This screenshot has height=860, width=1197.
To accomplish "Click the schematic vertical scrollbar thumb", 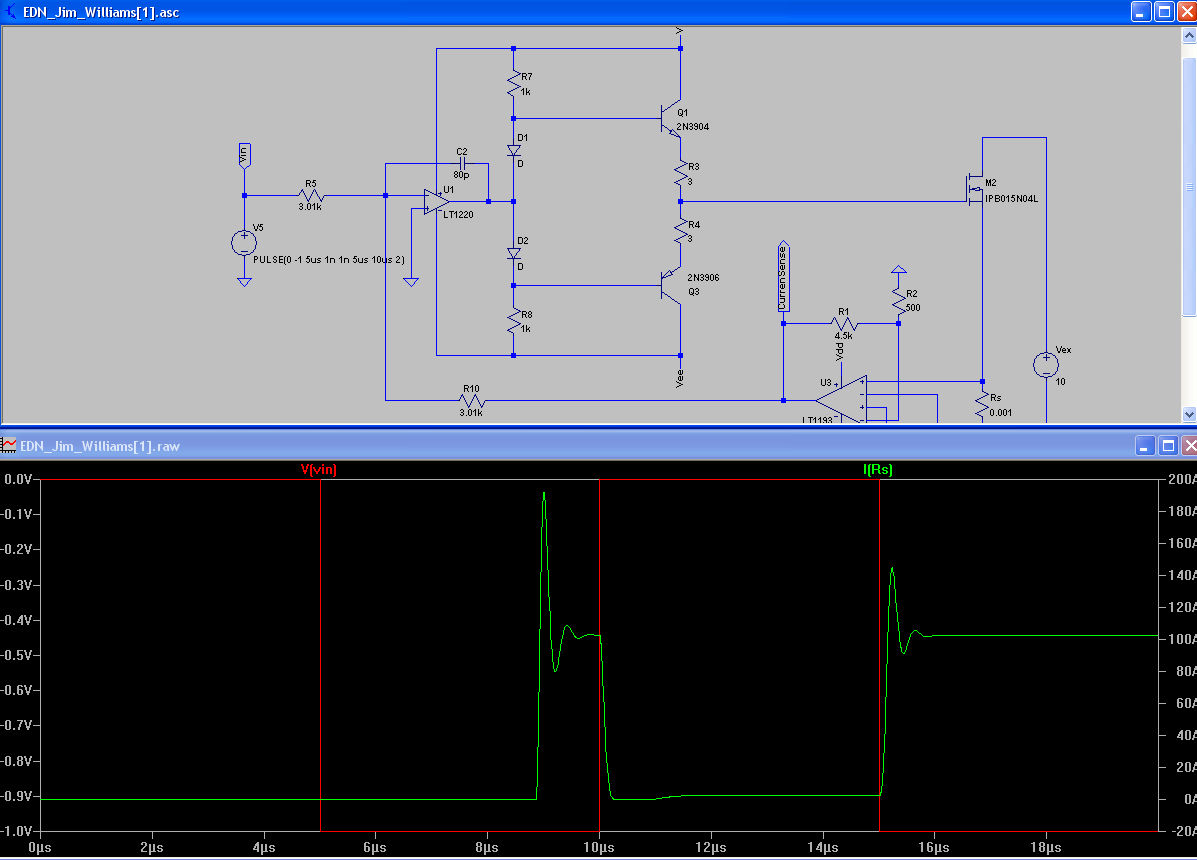I will (x=1189, y=186).
